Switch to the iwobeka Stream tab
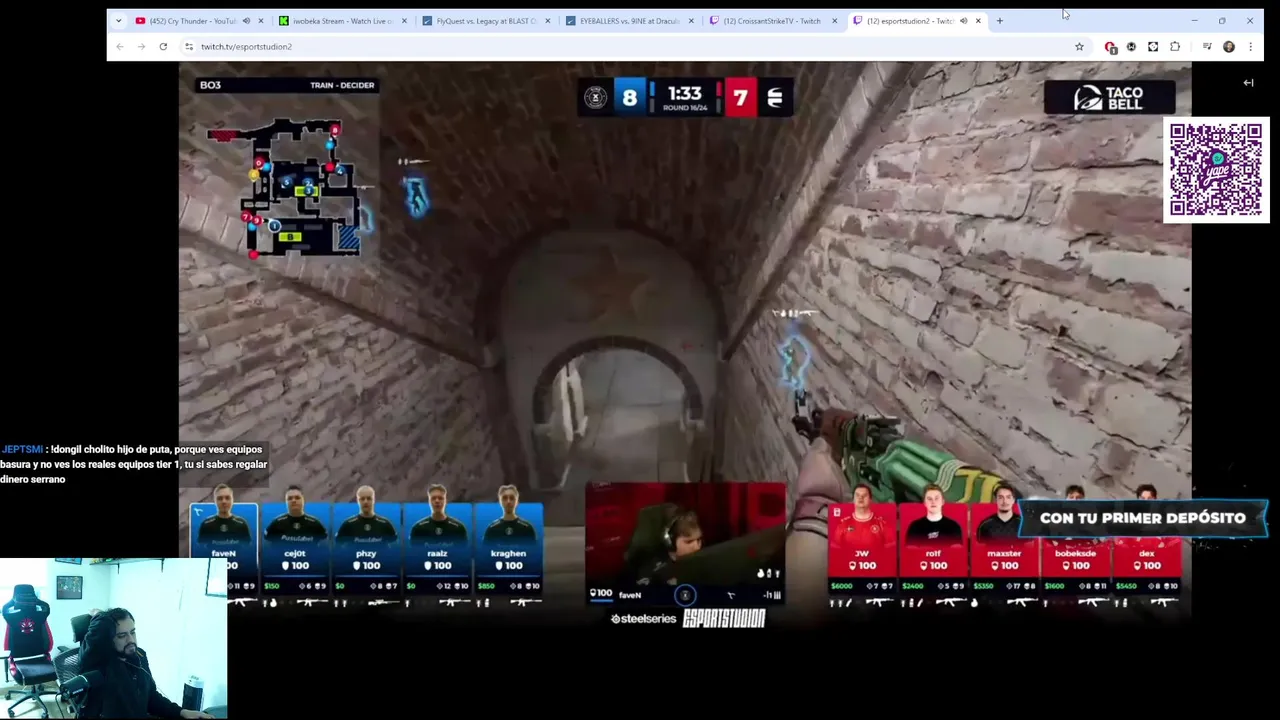The width and height of the screenshot is (1280, 720). click(343, 21)
